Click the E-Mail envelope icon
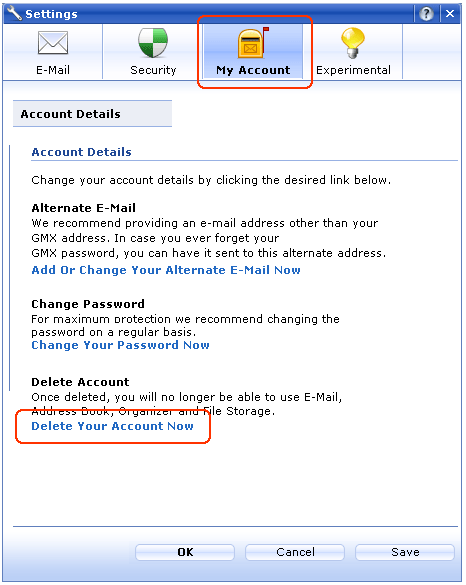Image resolution: width=466 pixels, height=585 pixels. click(53, 43)
